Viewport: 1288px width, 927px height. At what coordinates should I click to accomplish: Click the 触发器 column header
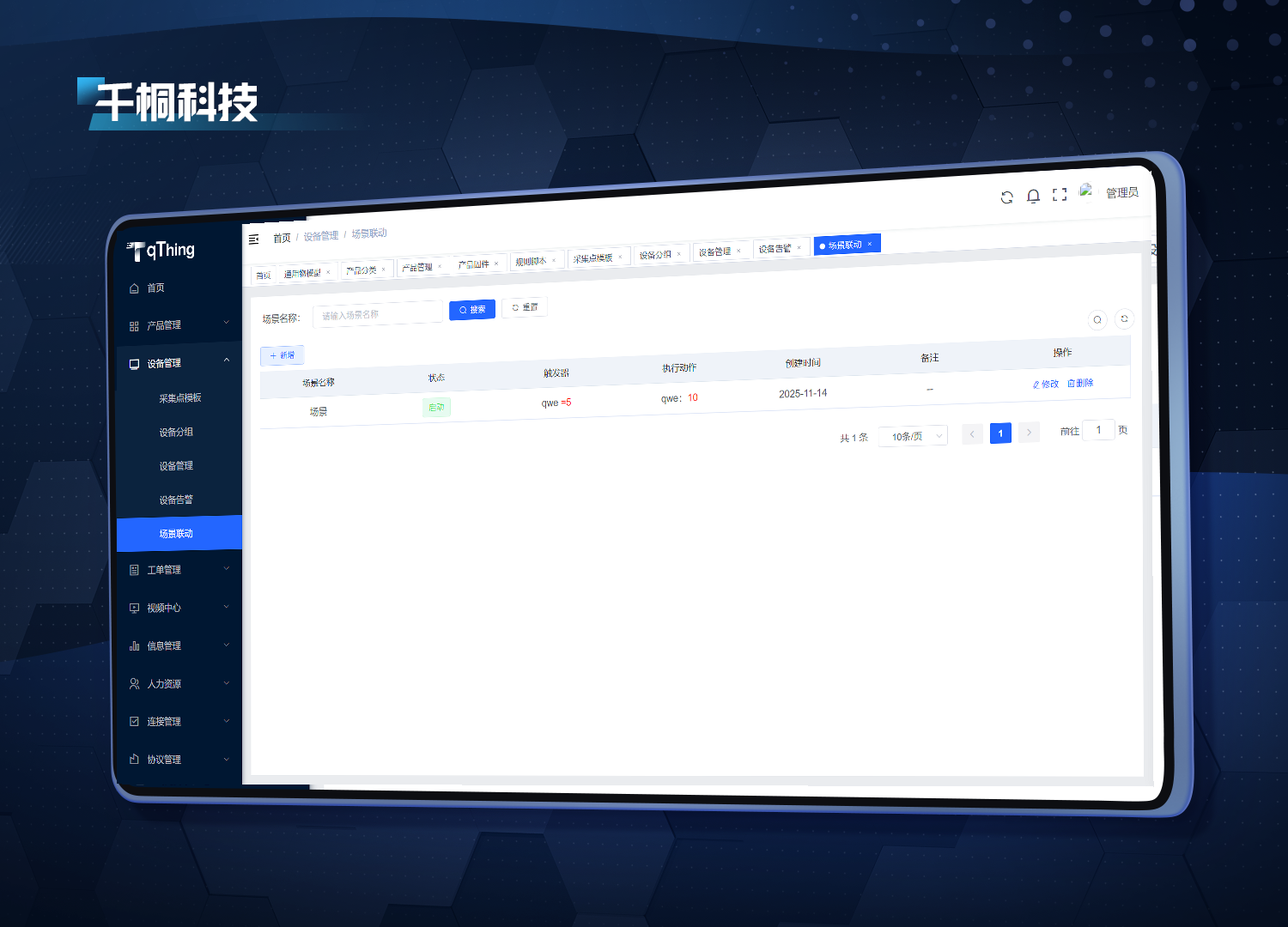[x=556, y=373]
